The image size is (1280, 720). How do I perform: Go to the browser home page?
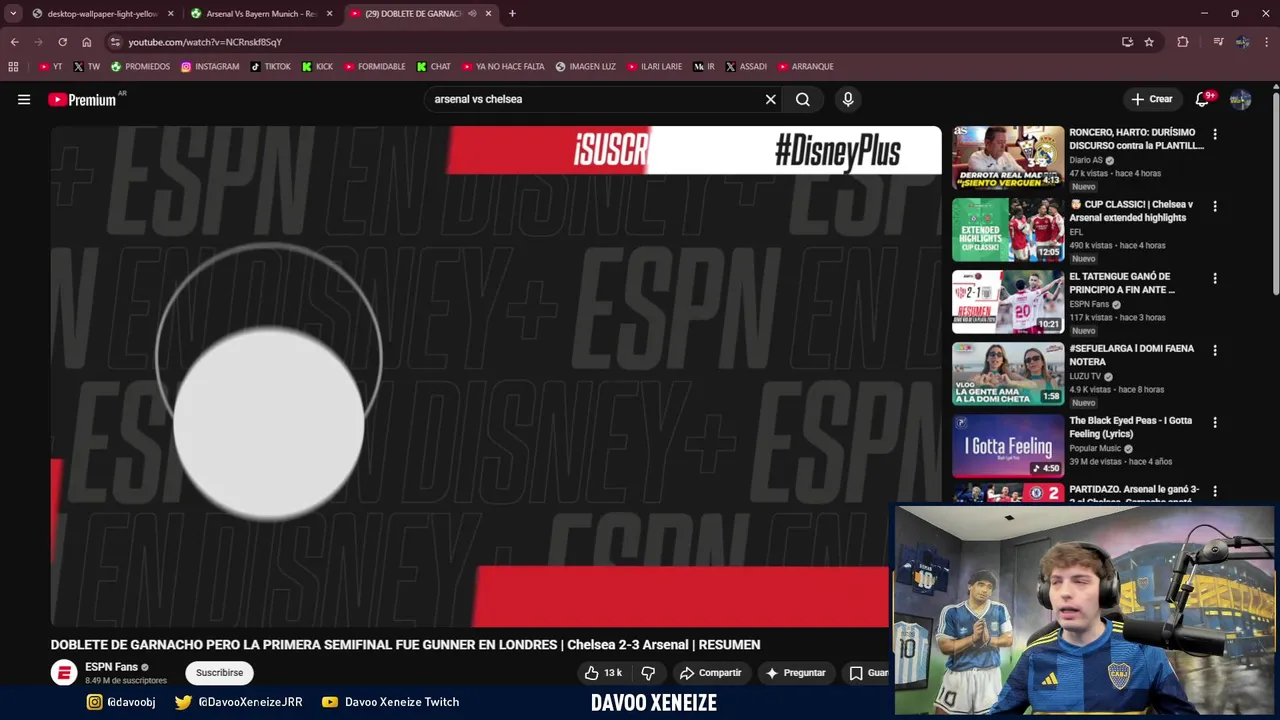coord(86,42)
